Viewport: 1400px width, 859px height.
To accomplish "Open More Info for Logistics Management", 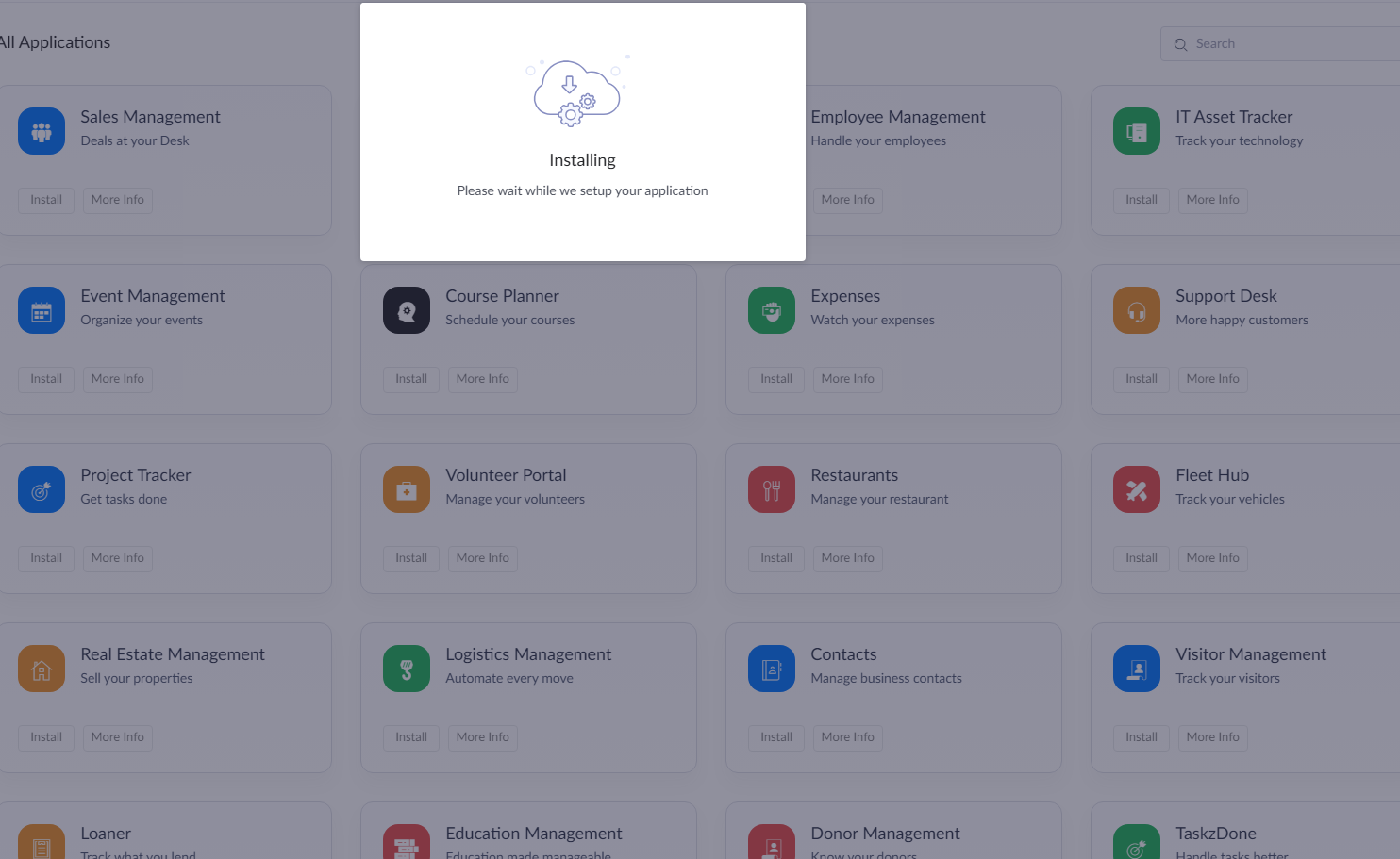I will tap(483, 737).
